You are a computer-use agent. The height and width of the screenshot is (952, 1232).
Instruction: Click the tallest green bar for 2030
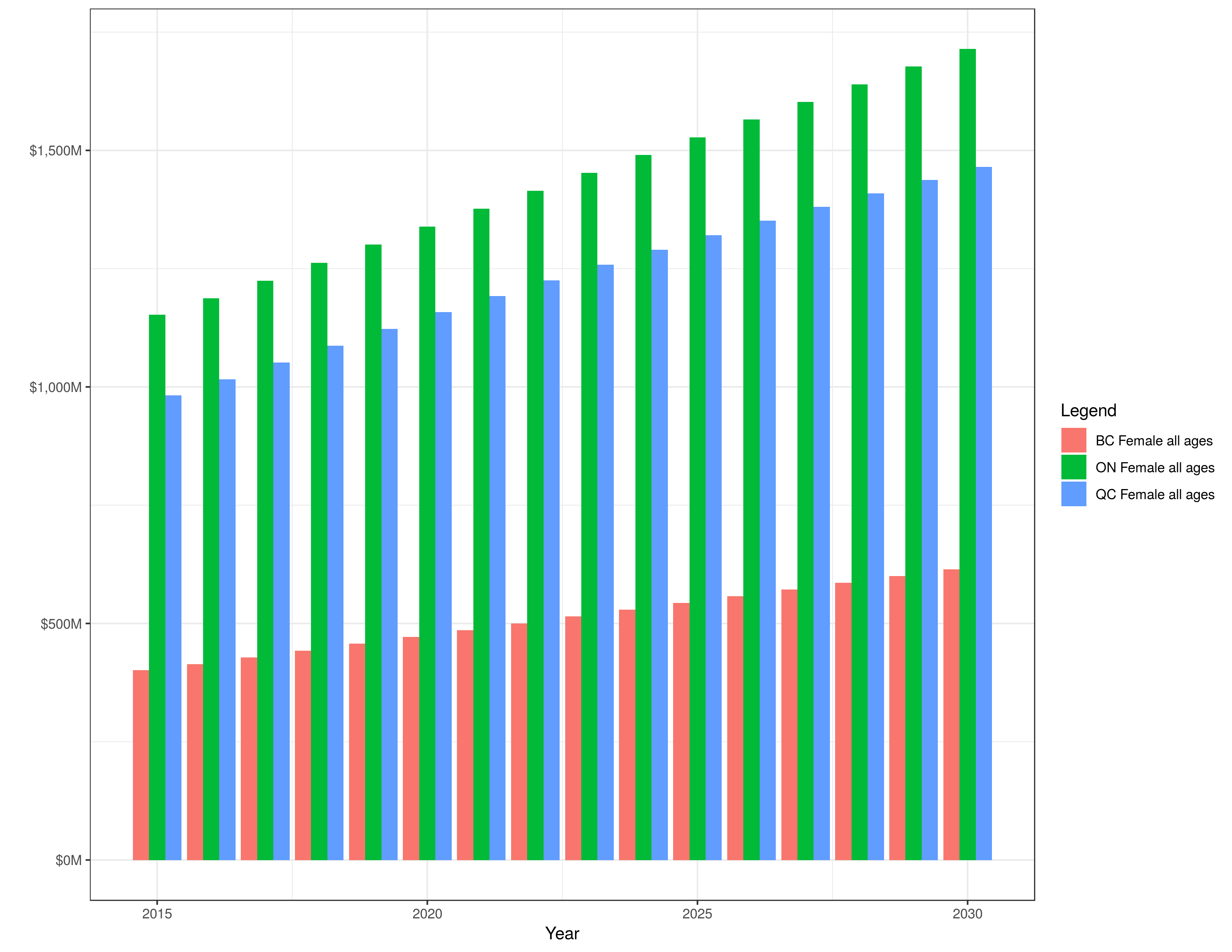(967, 455)
